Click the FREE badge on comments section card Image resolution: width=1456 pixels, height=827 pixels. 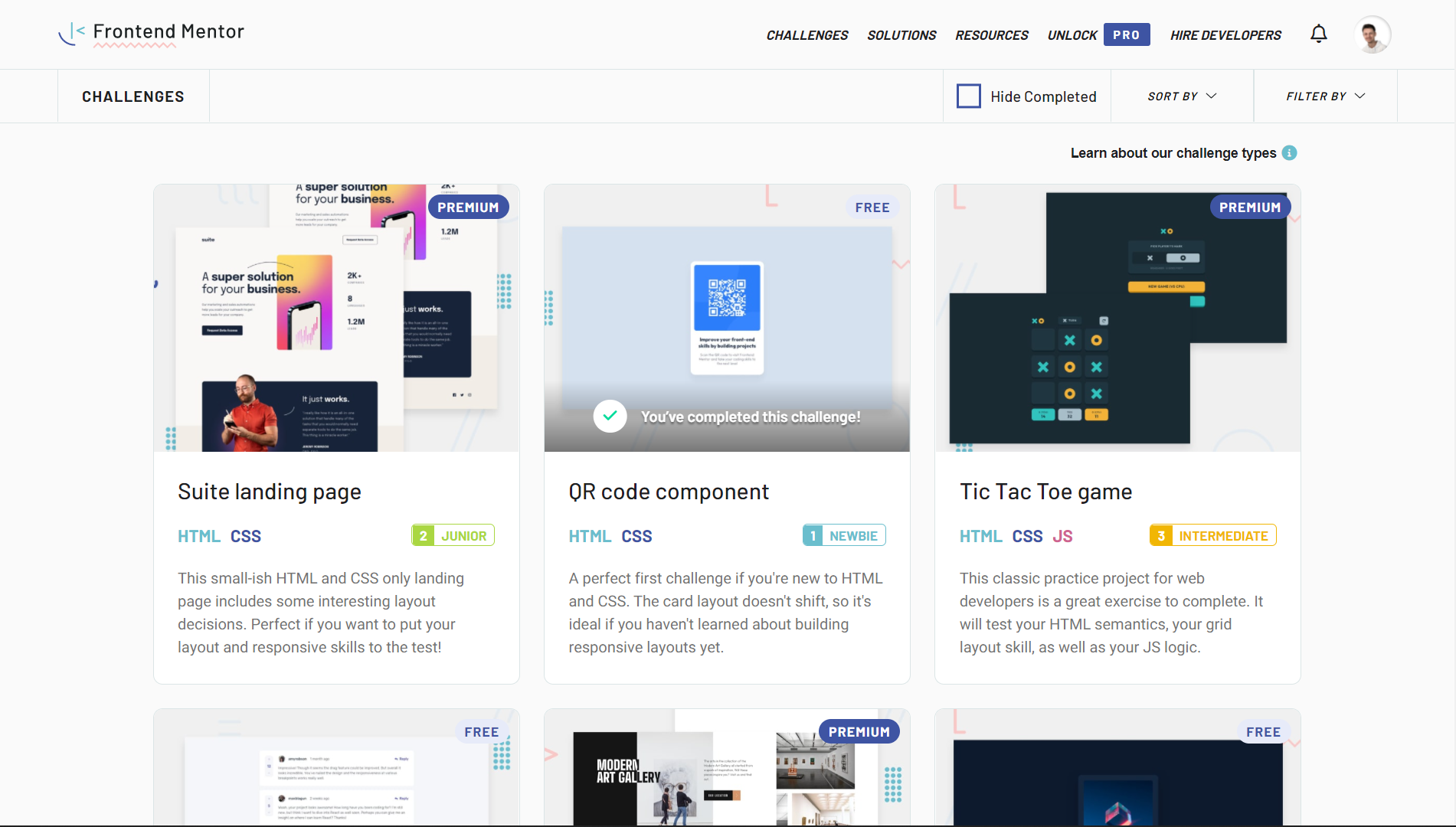[x=481, y=732]
